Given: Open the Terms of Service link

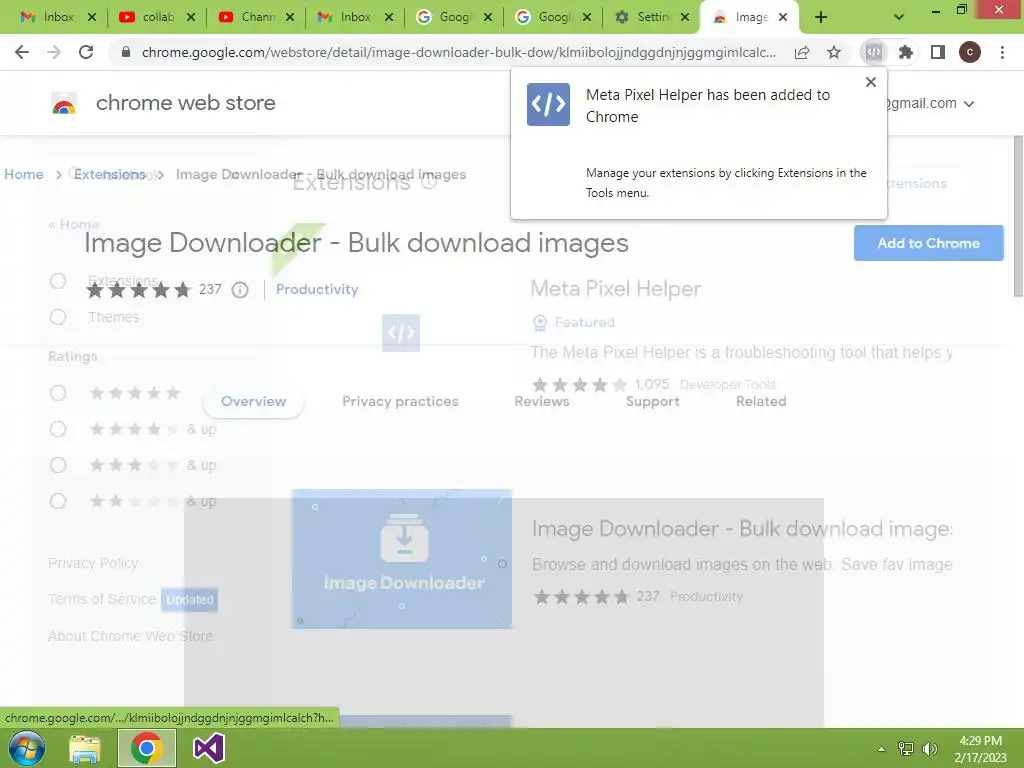Looking at the screenshot, I should tap(102, 599).
